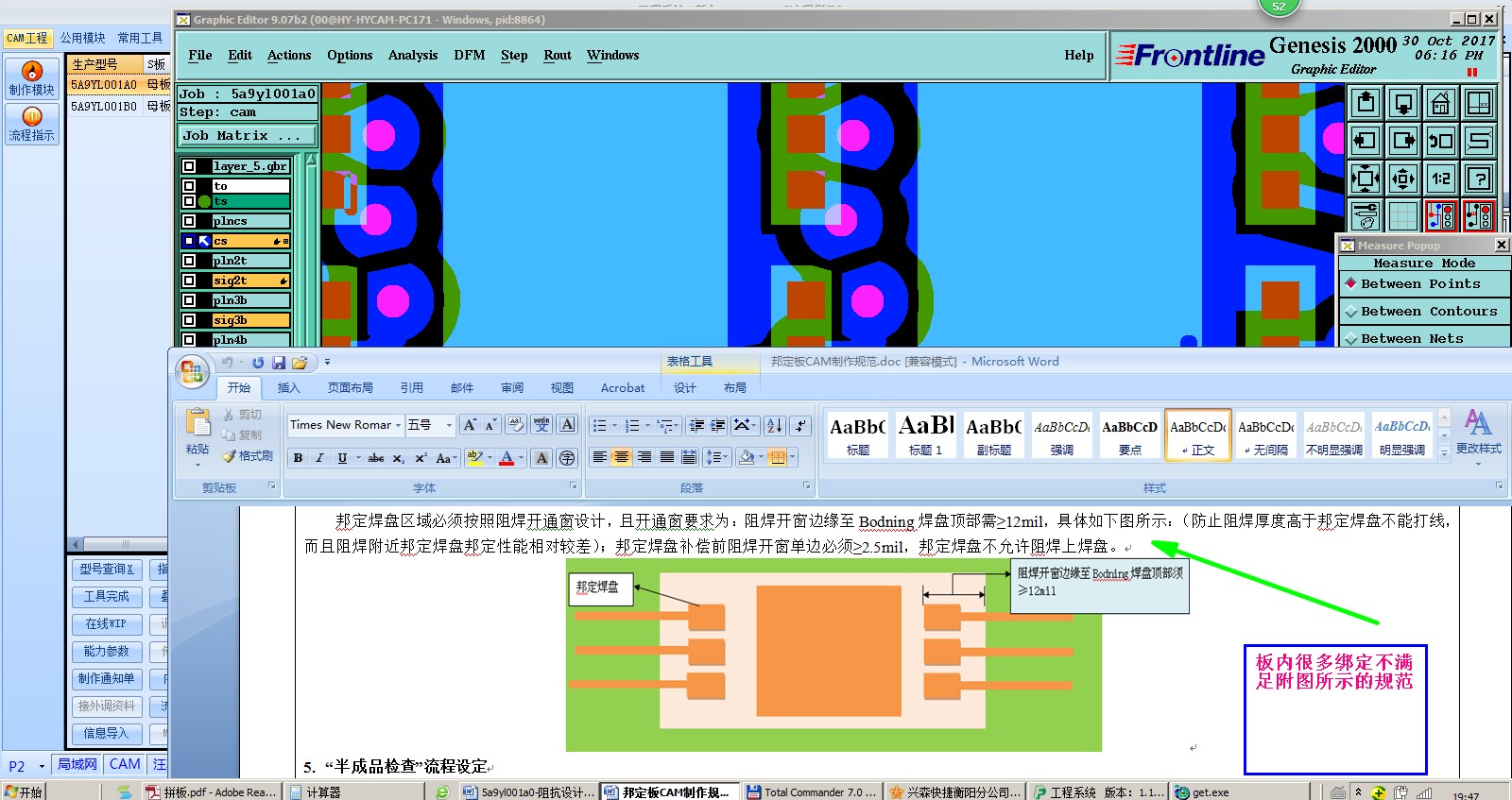Click the pan right arrow icon in Genesis
Viewport: 1512px width, 800px height.
click(1403, 141)
